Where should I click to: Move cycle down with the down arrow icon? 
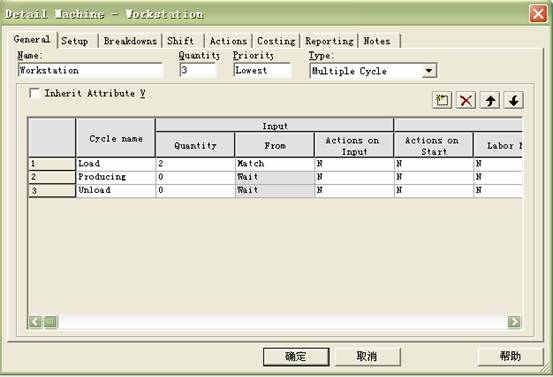514,101
